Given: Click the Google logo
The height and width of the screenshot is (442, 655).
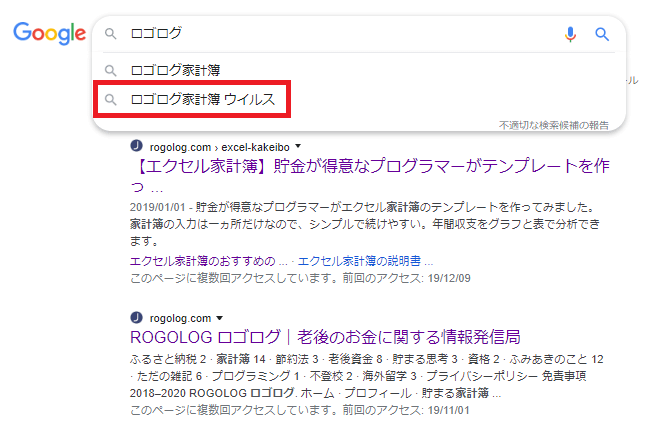Looking at the screenshot, I should click(49, 33).
